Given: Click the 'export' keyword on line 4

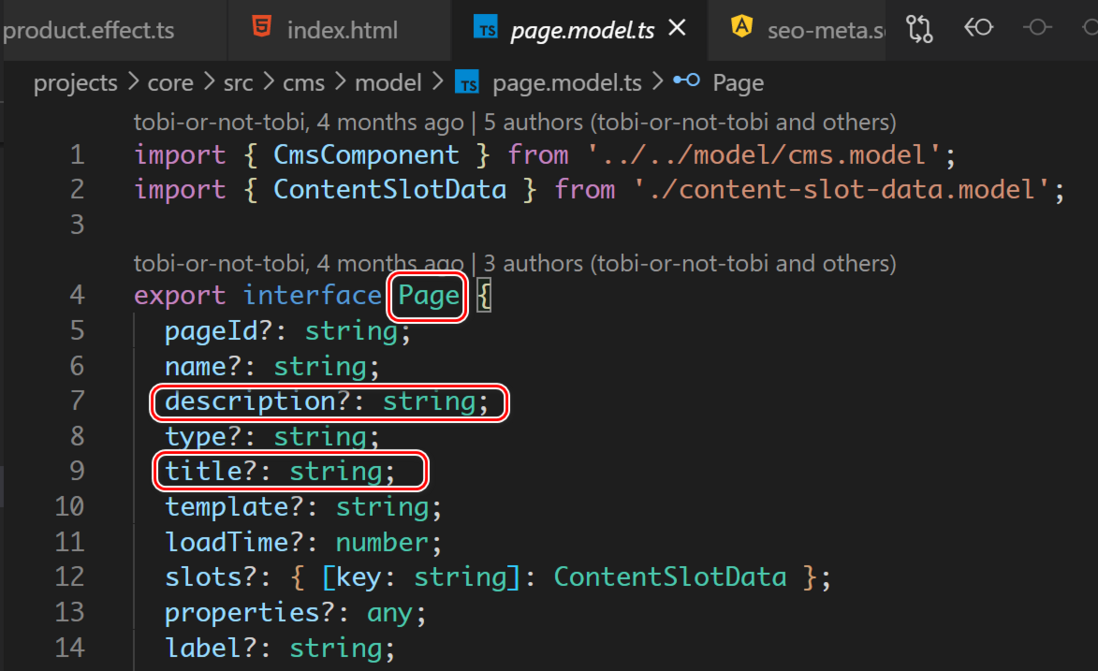Looking at the screenshot, I should (180, 296).
